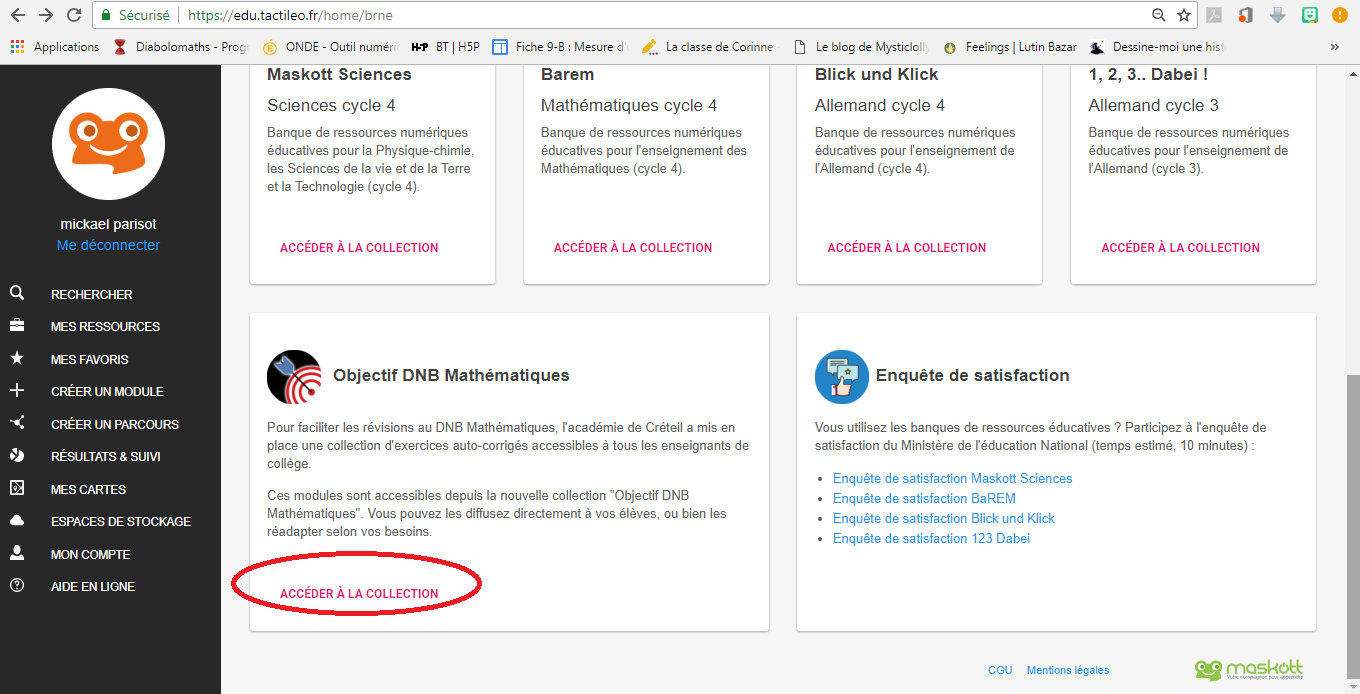Screen dimensions: 1360x694
Task: Open the Diabolomaths bookmark
Action: (x=180, y=47)
